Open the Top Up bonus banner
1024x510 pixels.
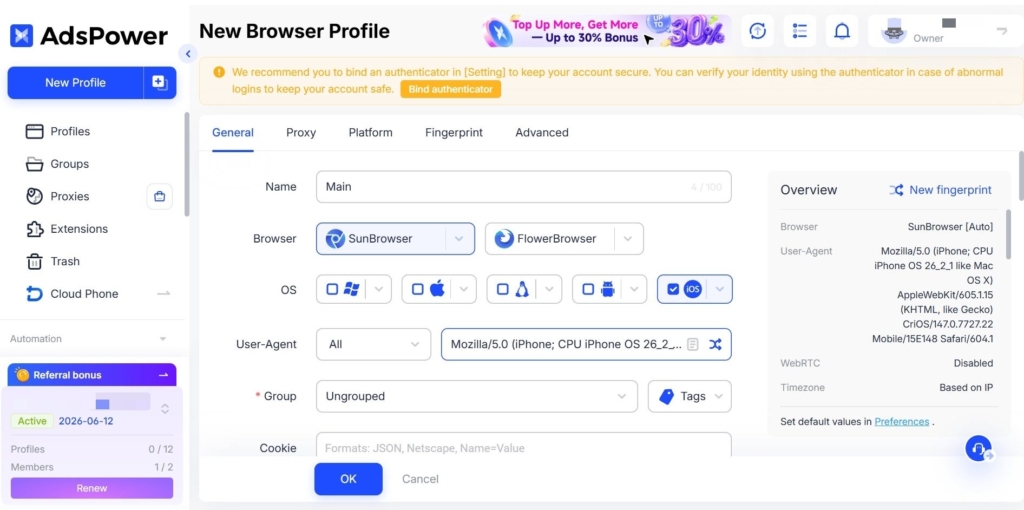pyautogui.click(x=606, y=31)
